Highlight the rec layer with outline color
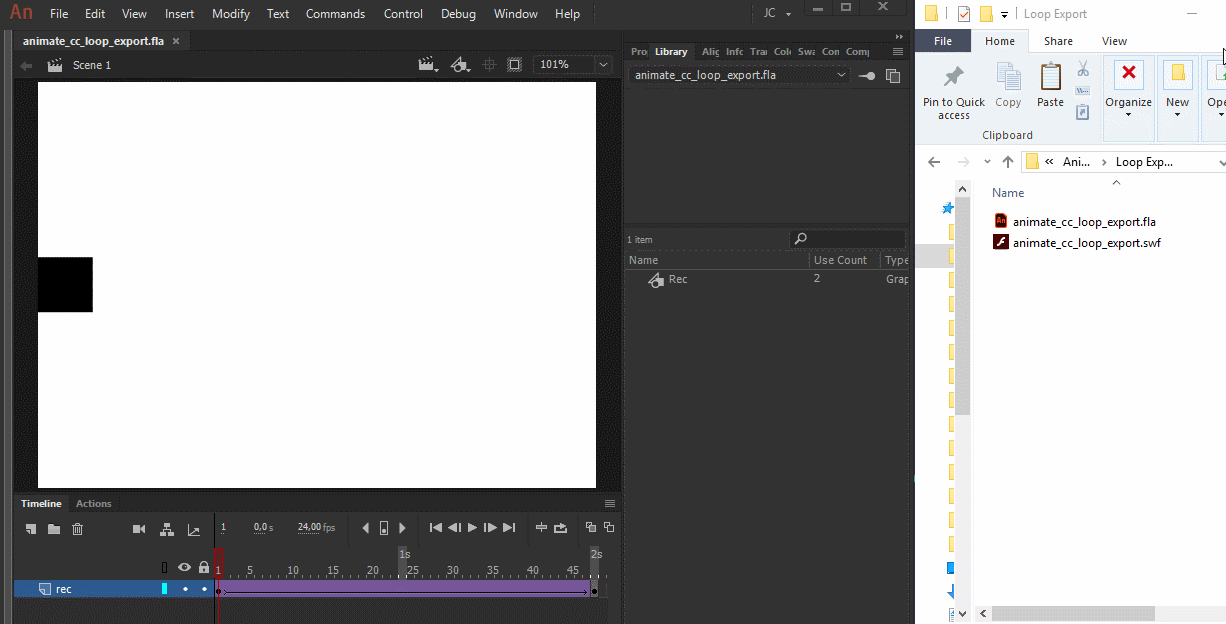 click(164, 589)
